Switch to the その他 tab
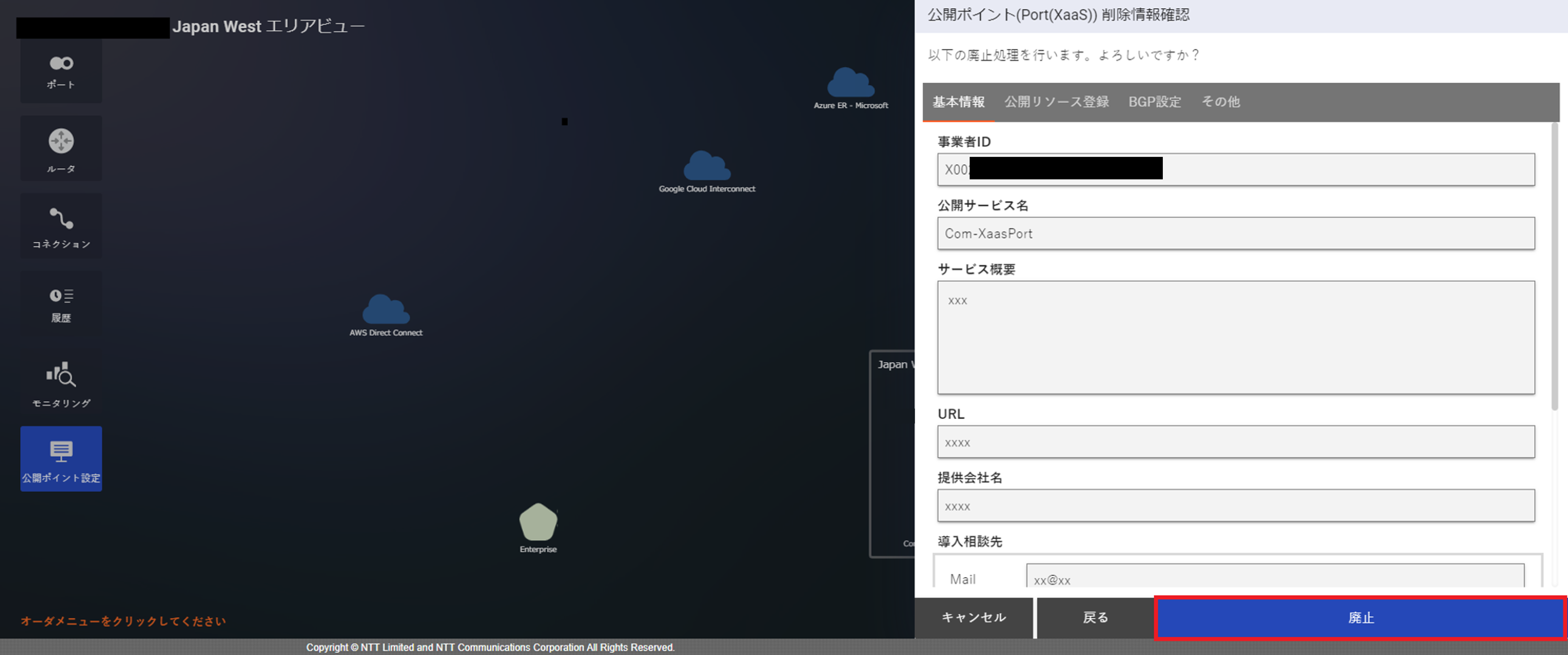 coord(1221,102)
